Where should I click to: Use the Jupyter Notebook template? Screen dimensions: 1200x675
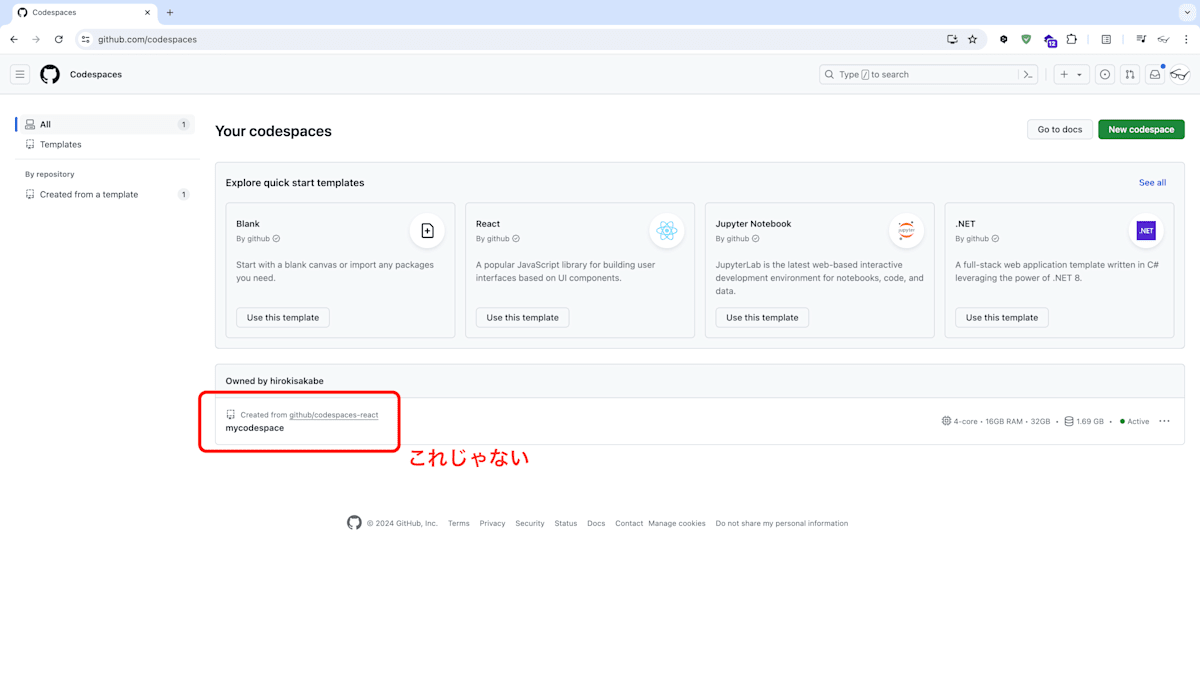(762, 317)
